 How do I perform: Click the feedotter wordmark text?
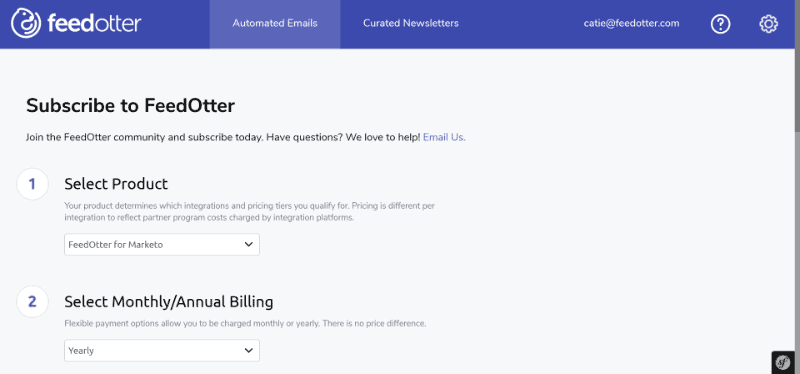[94, 23]
